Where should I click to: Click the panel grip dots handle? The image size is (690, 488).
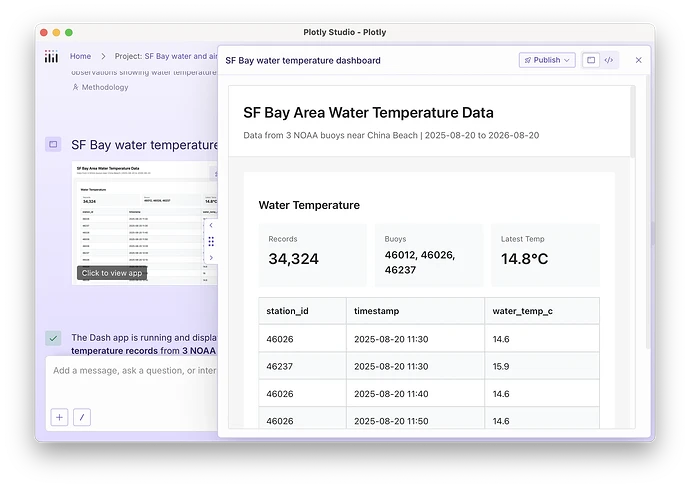[x=211, y=241]
